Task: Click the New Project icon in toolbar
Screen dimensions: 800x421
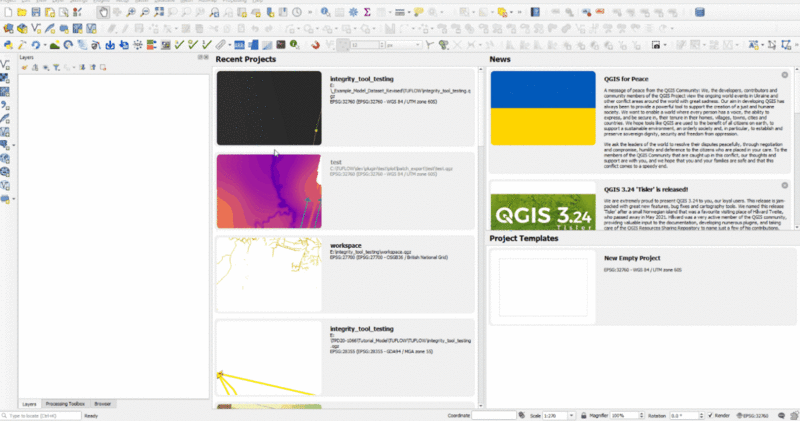Action: (x=8, y=13)
